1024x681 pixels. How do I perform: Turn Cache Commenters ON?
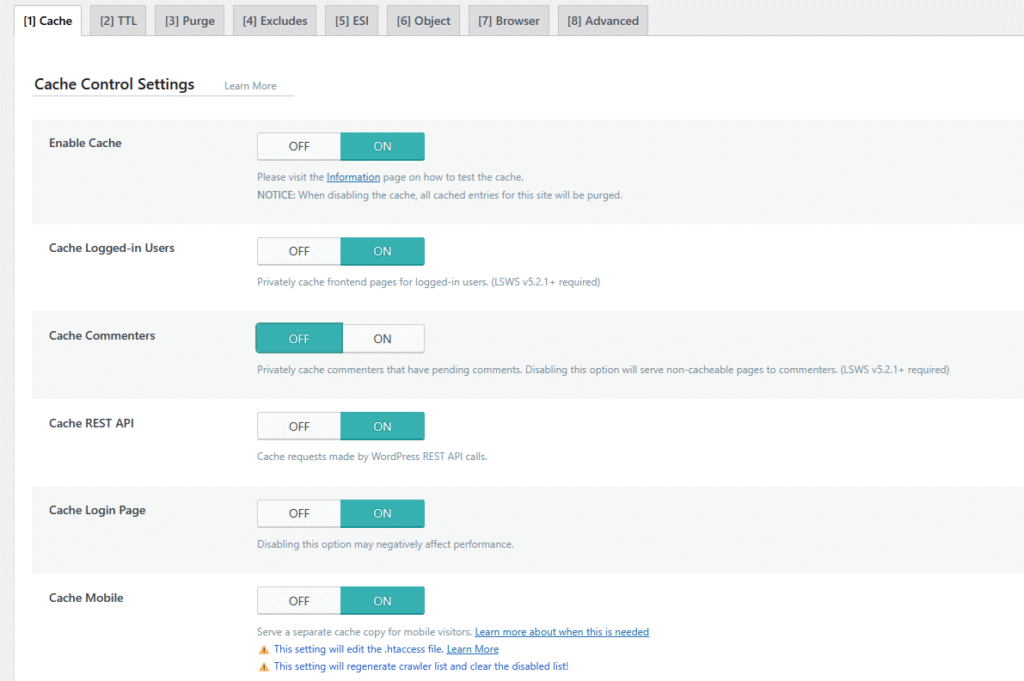(383, 338)
